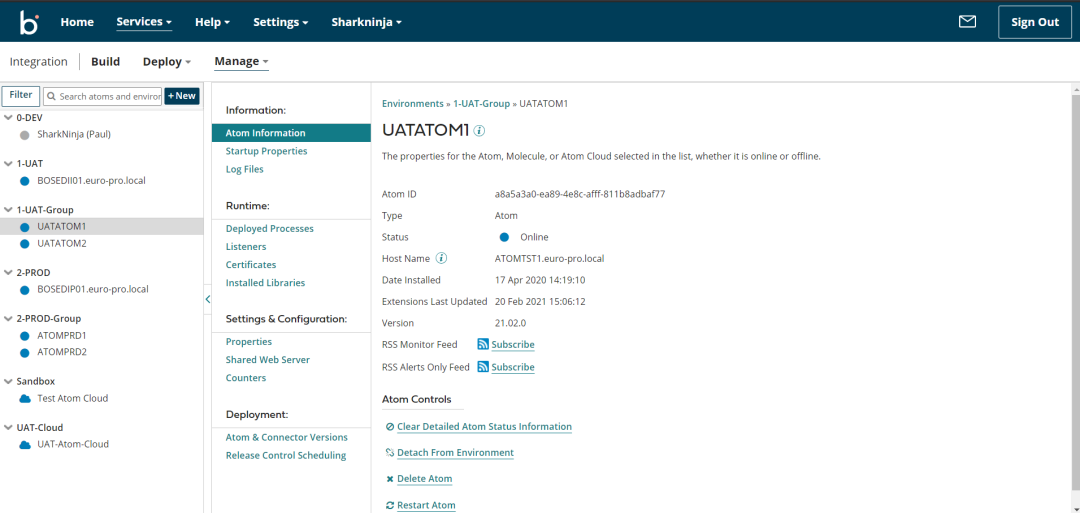Click the Search atoms and environments field

103,96
